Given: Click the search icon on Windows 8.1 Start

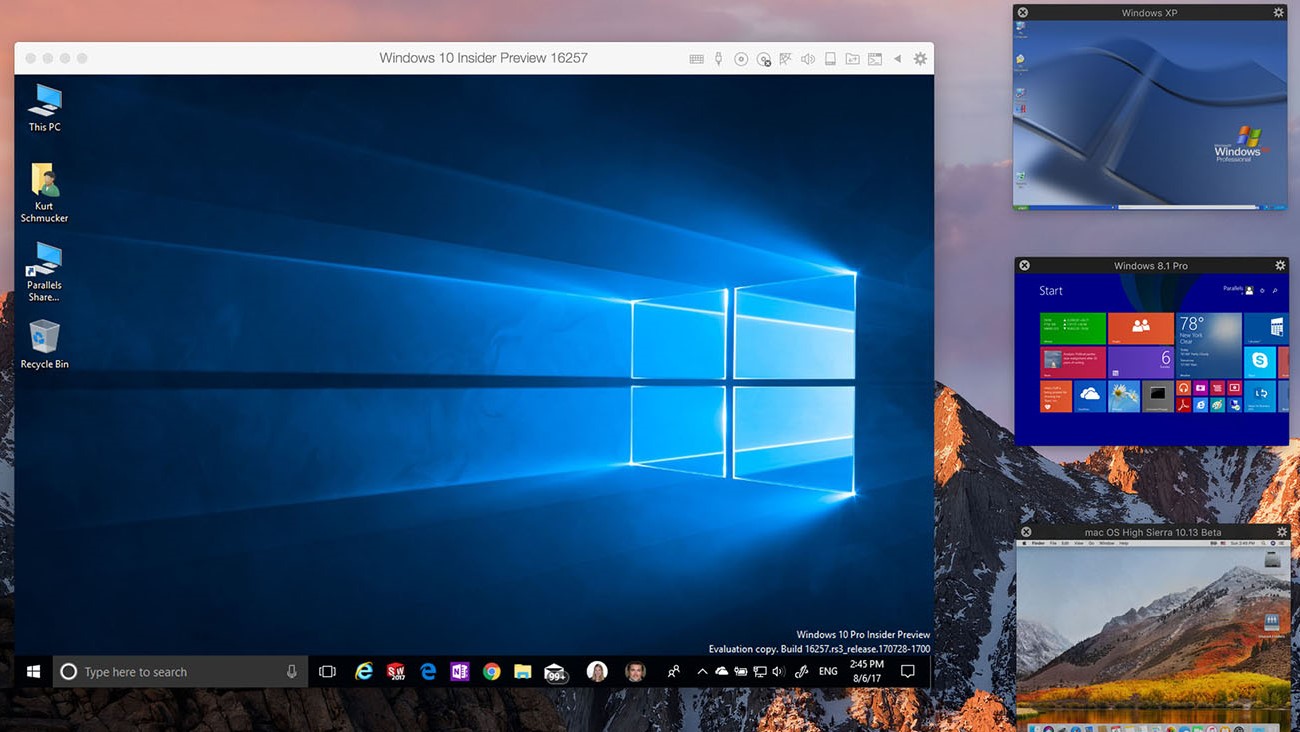Looking at the screenshot, I should (1275, 290).
